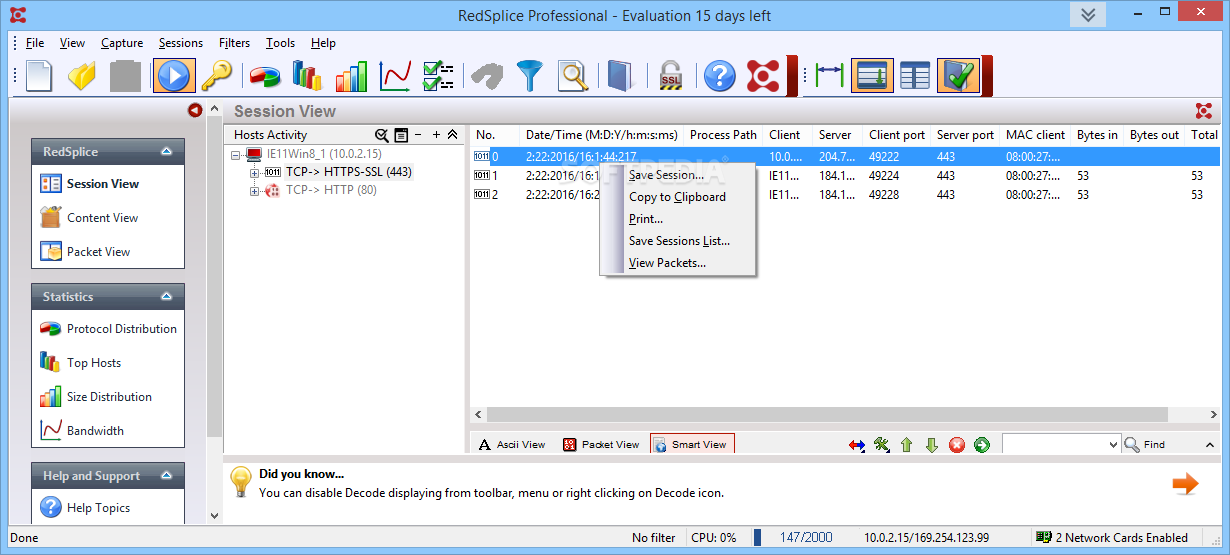The image size is (1230, 555).
Task: Click the golden key toolbar icon
Action: click(x=217, y=76)
